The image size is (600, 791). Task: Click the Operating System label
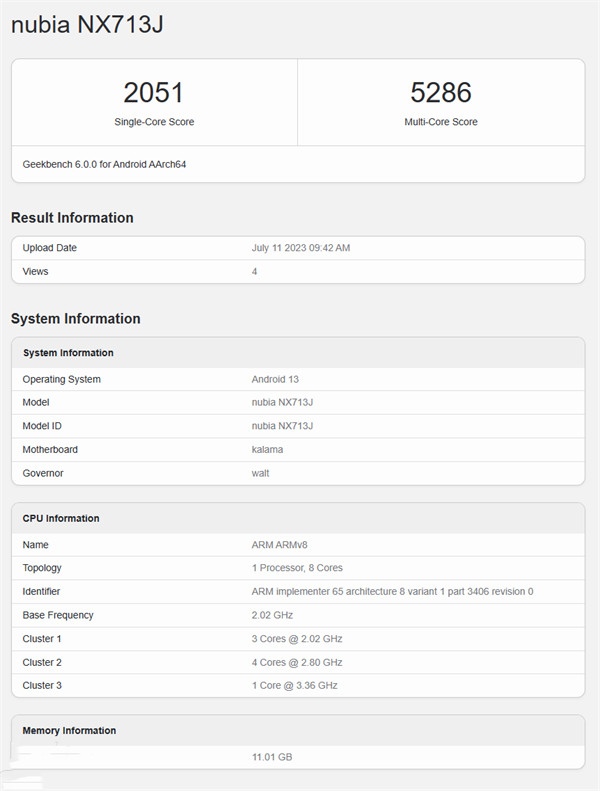pos(62,379)
